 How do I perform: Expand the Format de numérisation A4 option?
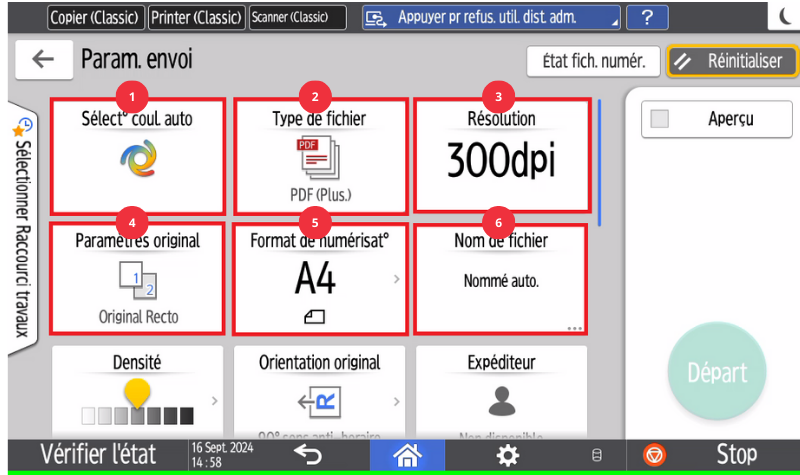tap(320, 279)
